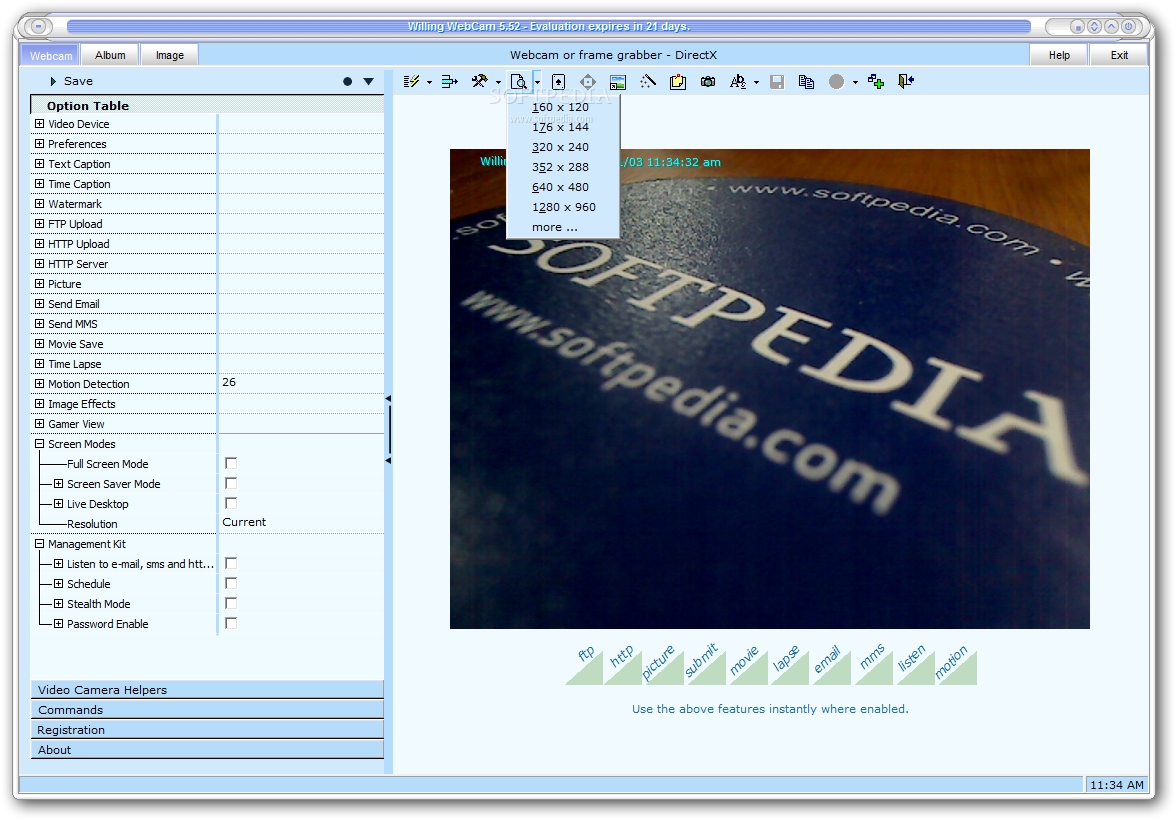Viewport: 1176px width, 820px height.
Task: Toggle the Live Desktop checkbox
Action: [231, 503]
